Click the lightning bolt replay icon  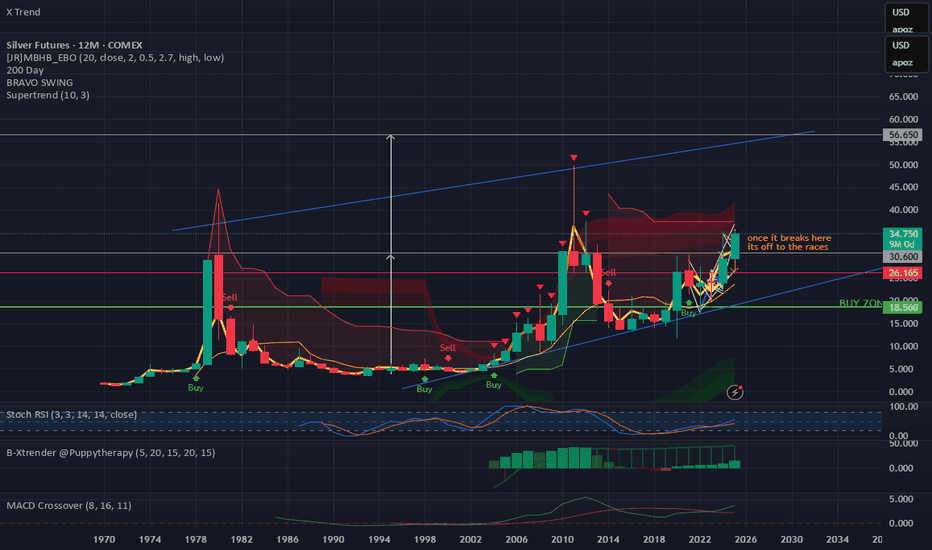(x=735, y=392)
